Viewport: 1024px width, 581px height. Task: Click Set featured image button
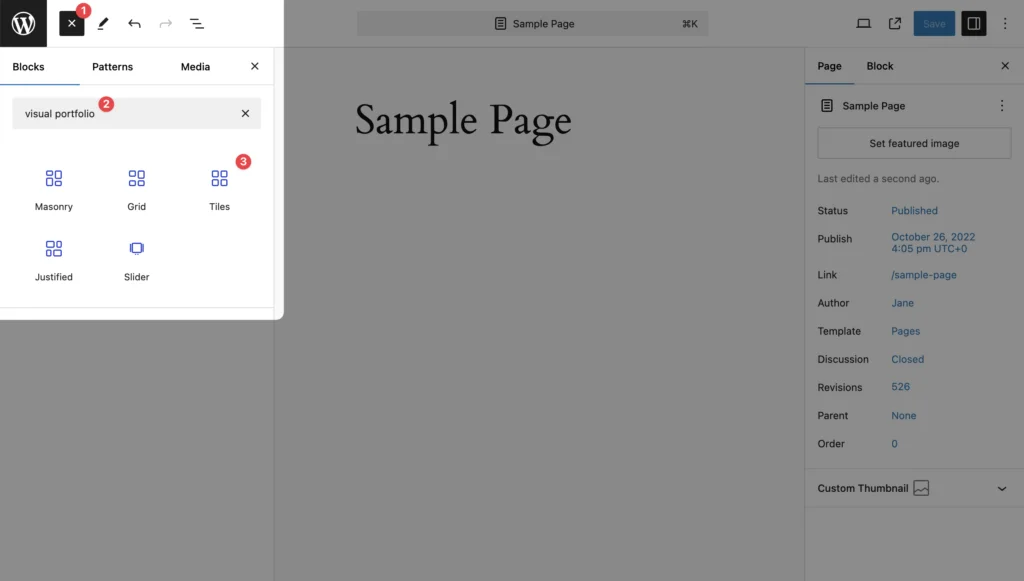coord(914,143)
